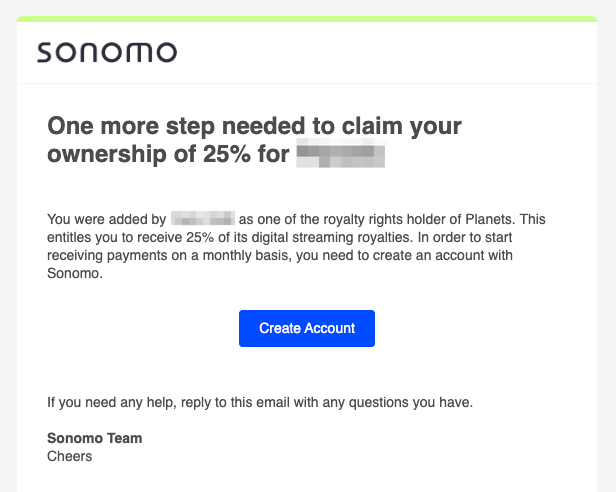This screenshot has height=492, width=616.
Task: Click 'Sonomo.' ending the body paragraph
Action: point(74,272)
